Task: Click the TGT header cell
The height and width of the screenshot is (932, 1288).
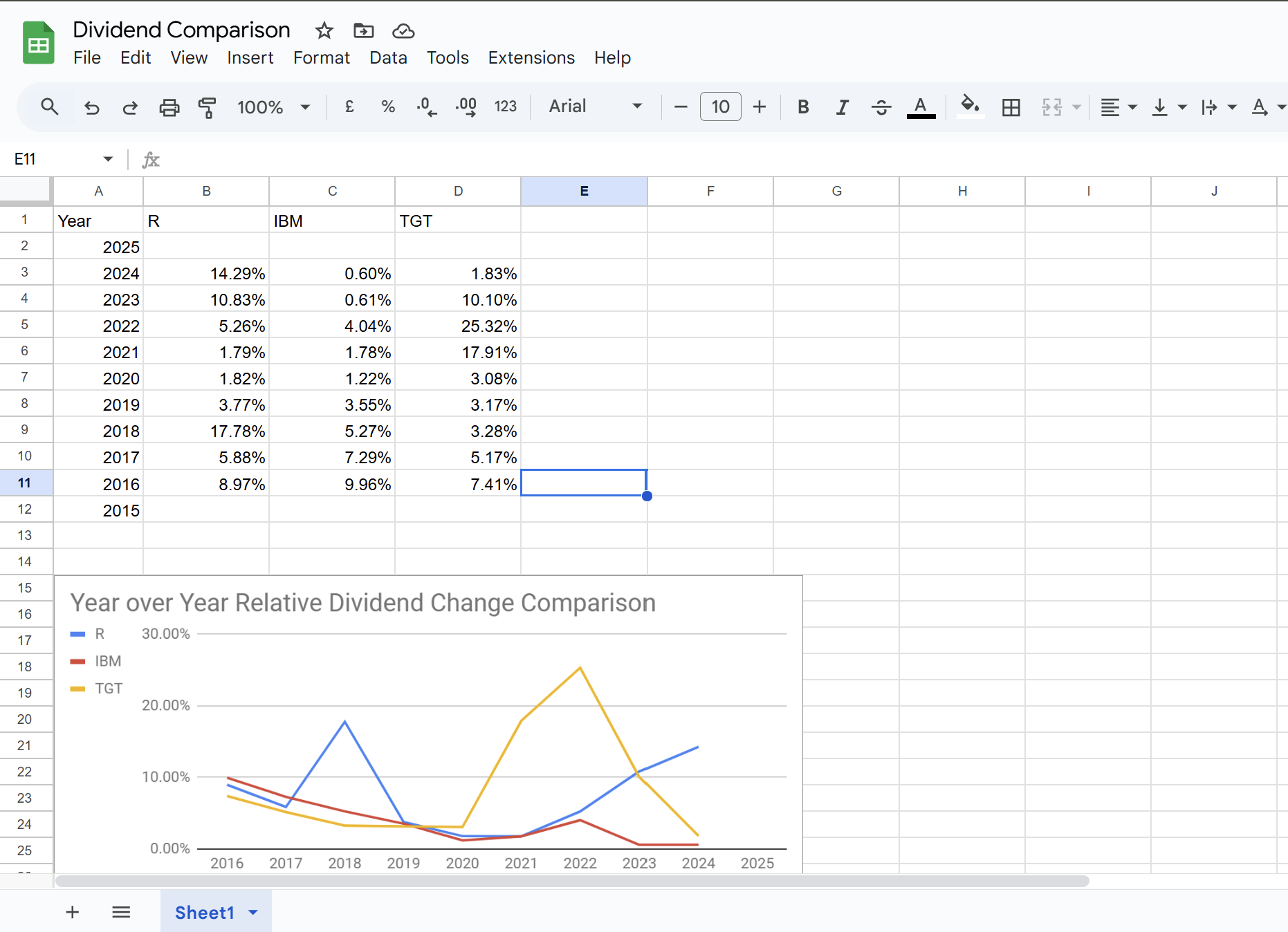Action: pyautogui.click(x=458, y=220)
